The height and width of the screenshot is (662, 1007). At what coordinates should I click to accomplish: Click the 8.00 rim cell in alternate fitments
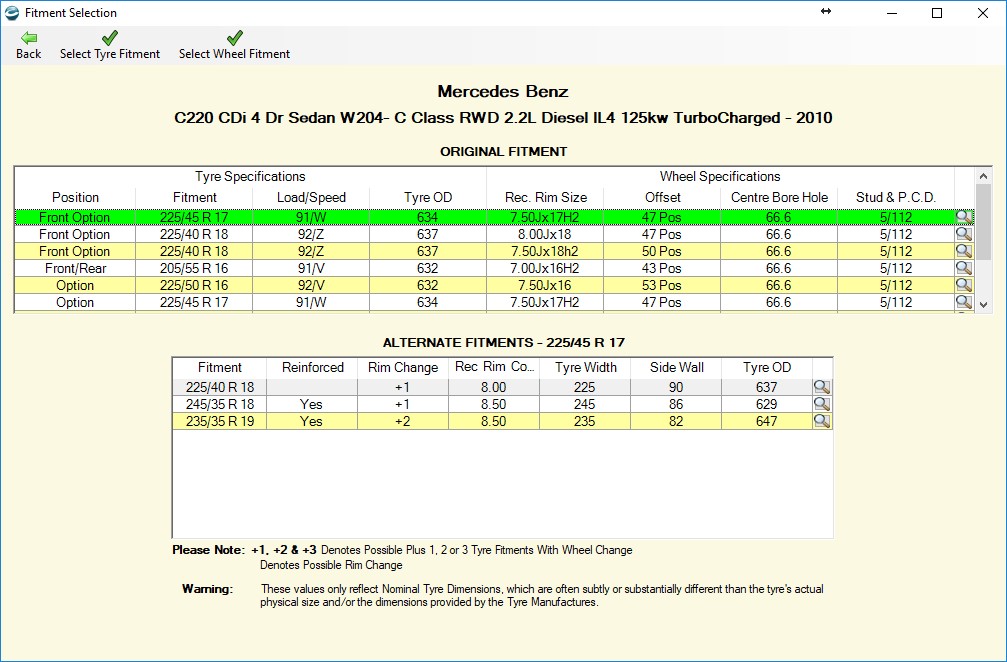[494, 387]
